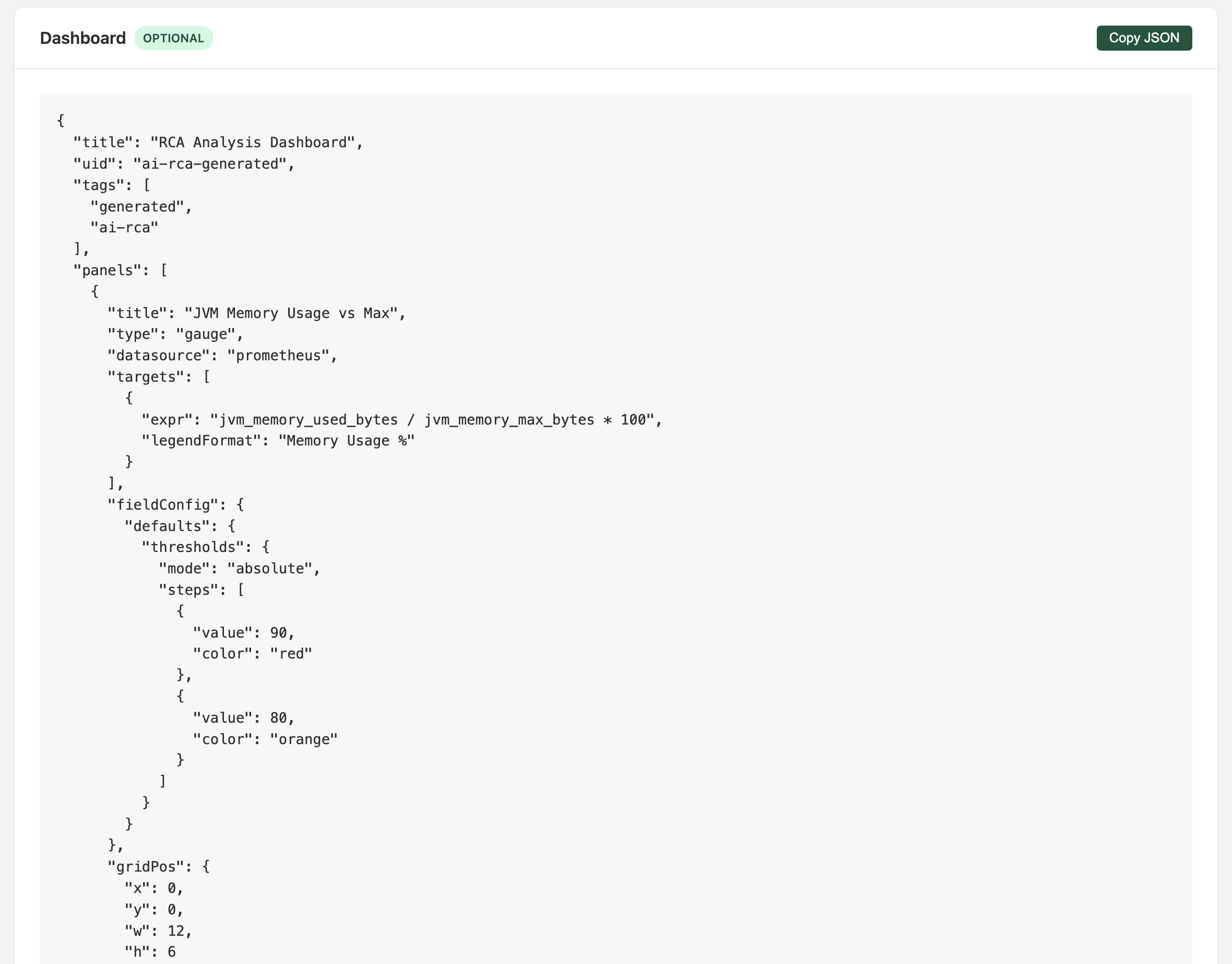Image resolution: width=1232 pixels, height=964 pixels.
Task: Click the "steps": [ line
Action: pos(202,590)
